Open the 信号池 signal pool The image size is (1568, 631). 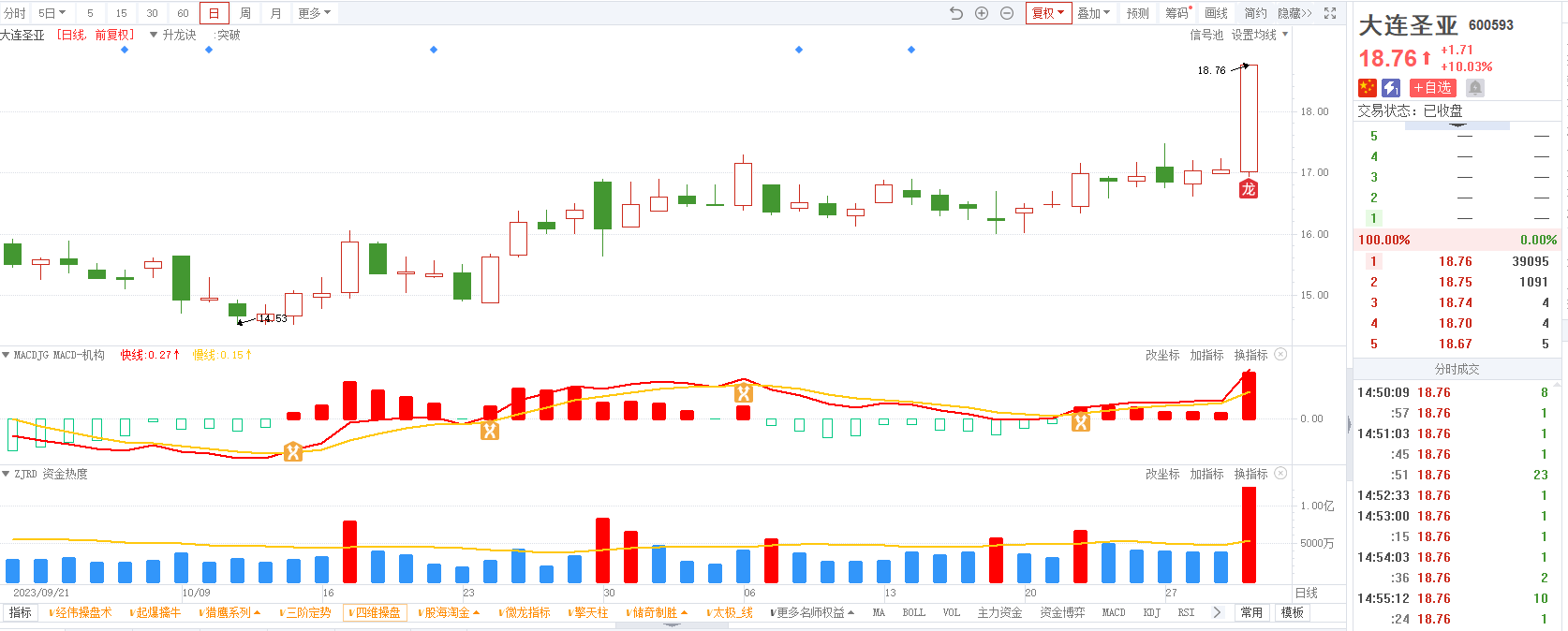(x=1206, y=35)
